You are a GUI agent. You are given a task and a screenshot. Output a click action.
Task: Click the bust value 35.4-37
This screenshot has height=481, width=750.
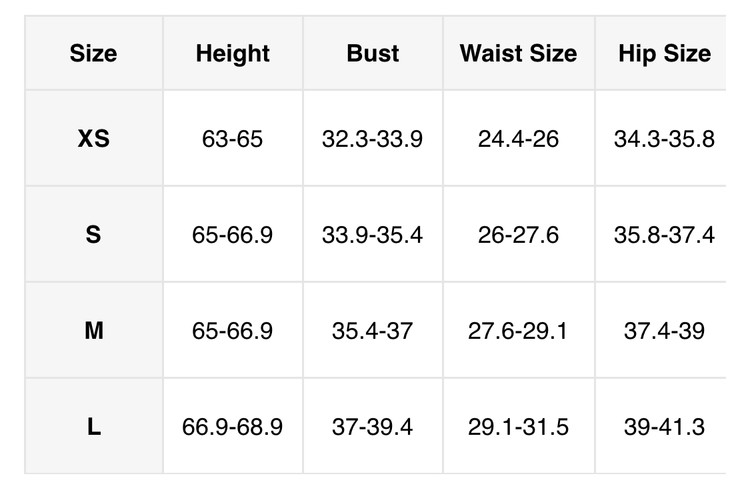[372, 331]
